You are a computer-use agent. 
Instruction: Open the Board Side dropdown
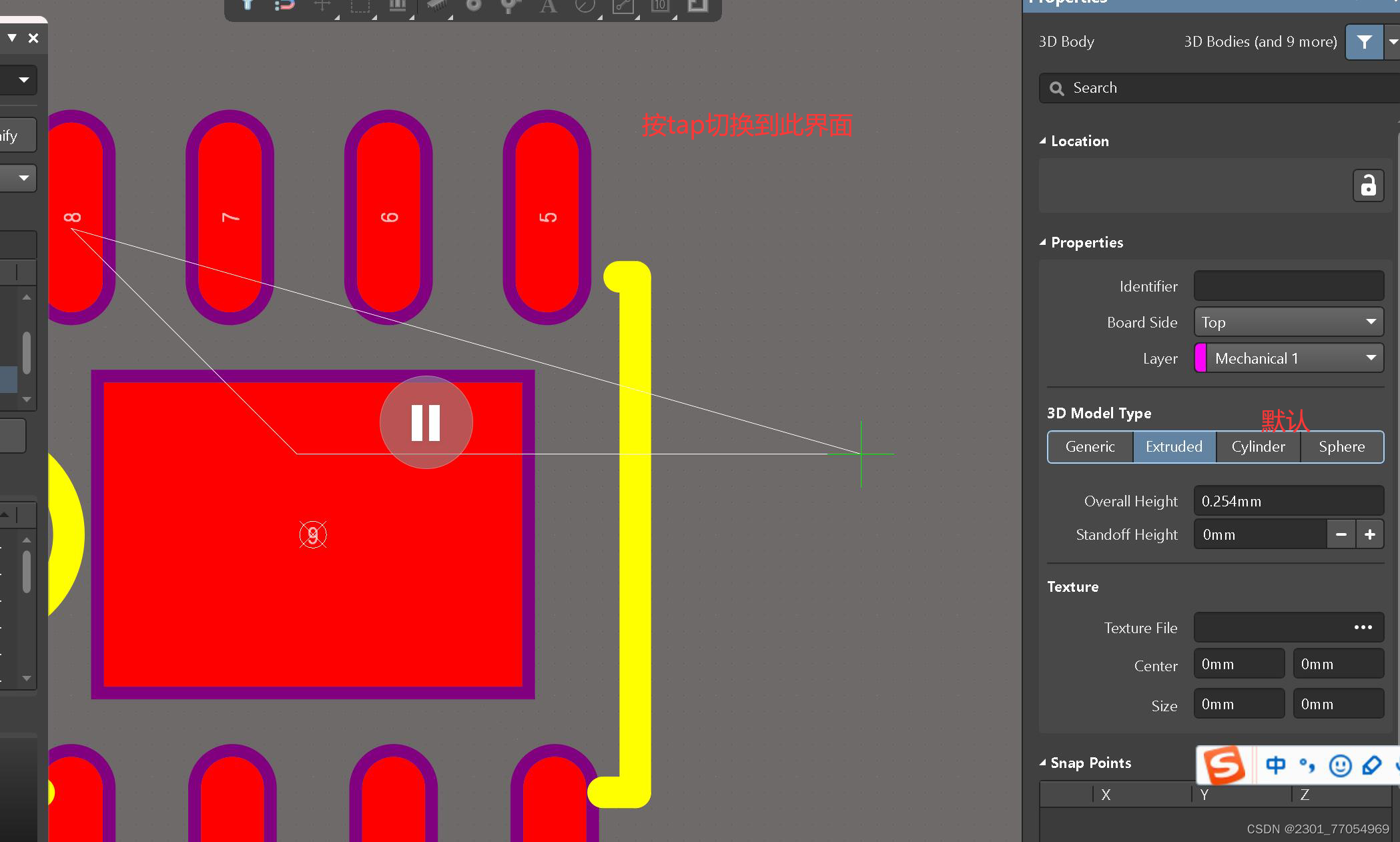click(x=1289, y=322)
